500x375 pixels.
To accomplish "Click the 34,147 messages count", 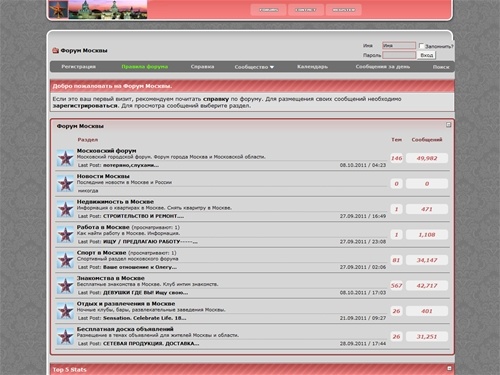I will 427,260.
